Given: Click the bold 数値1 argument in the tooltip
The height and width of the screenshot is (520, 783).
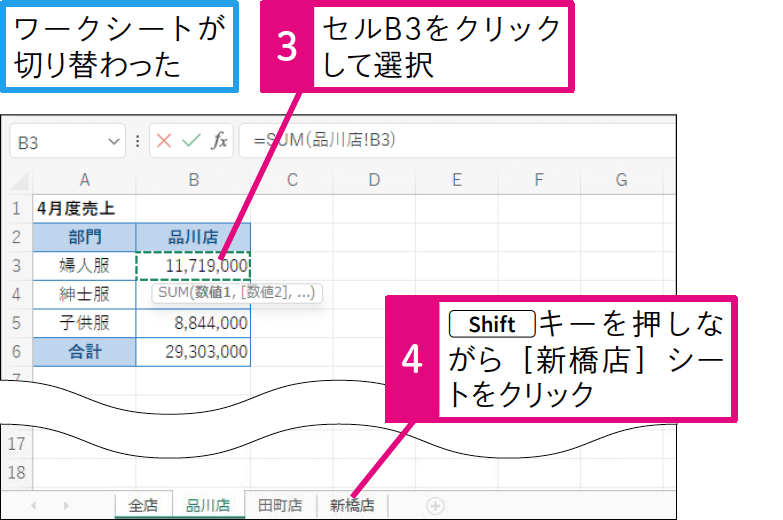Looking at the screenshot, I should tap(214, 292).
